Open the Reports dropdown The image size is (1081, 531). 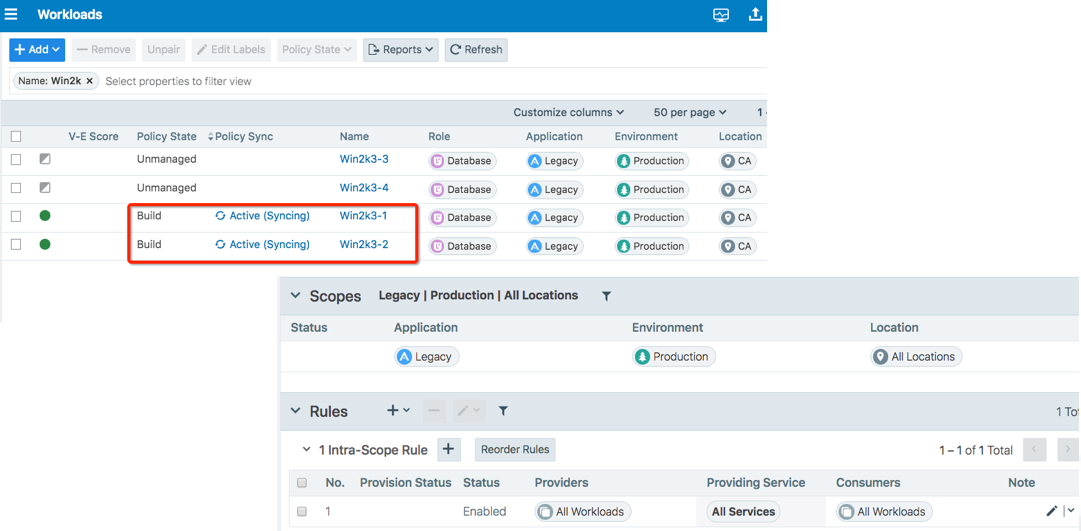click(400, 49)
